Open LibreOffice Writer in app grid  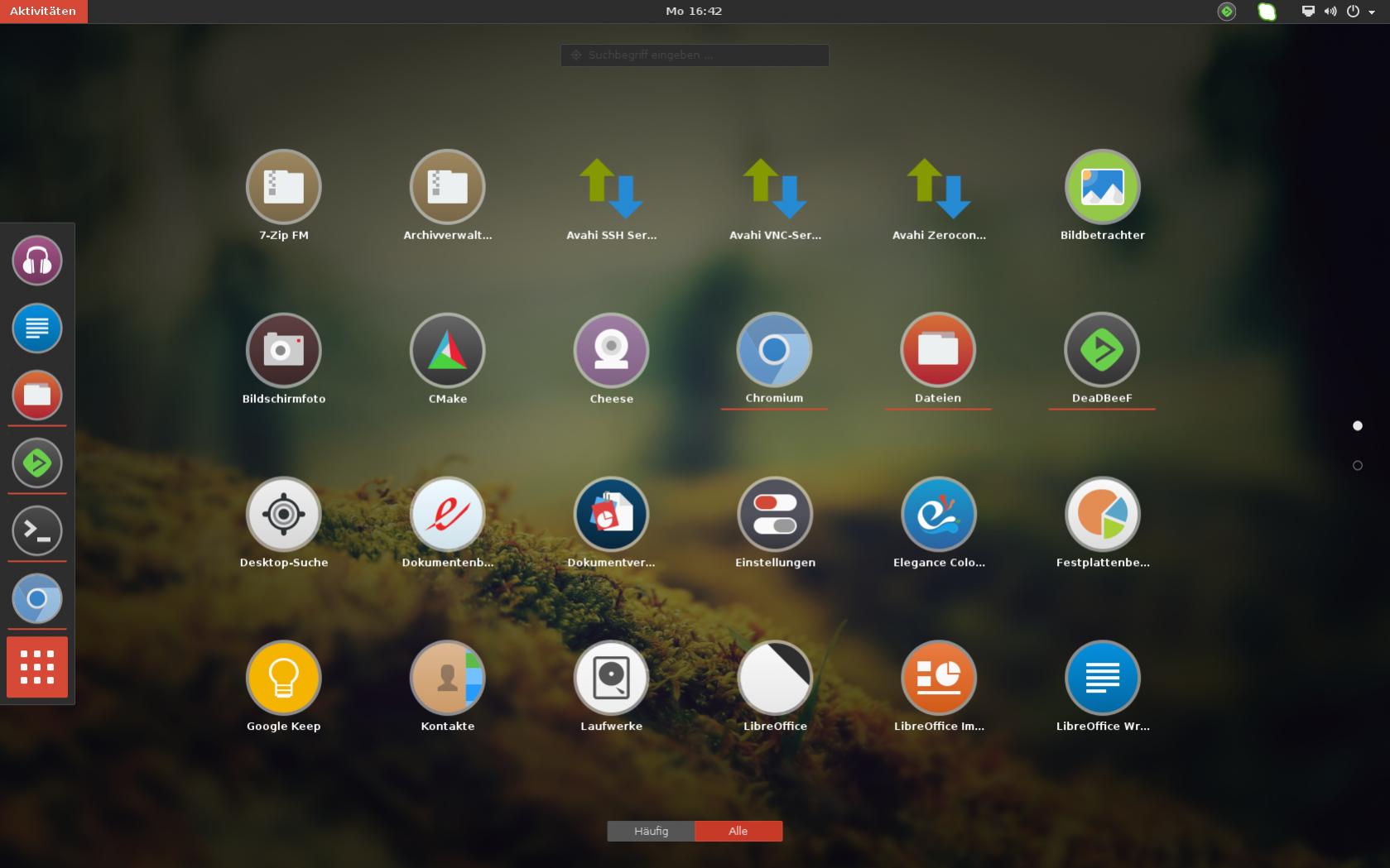tap(1103, 679)
